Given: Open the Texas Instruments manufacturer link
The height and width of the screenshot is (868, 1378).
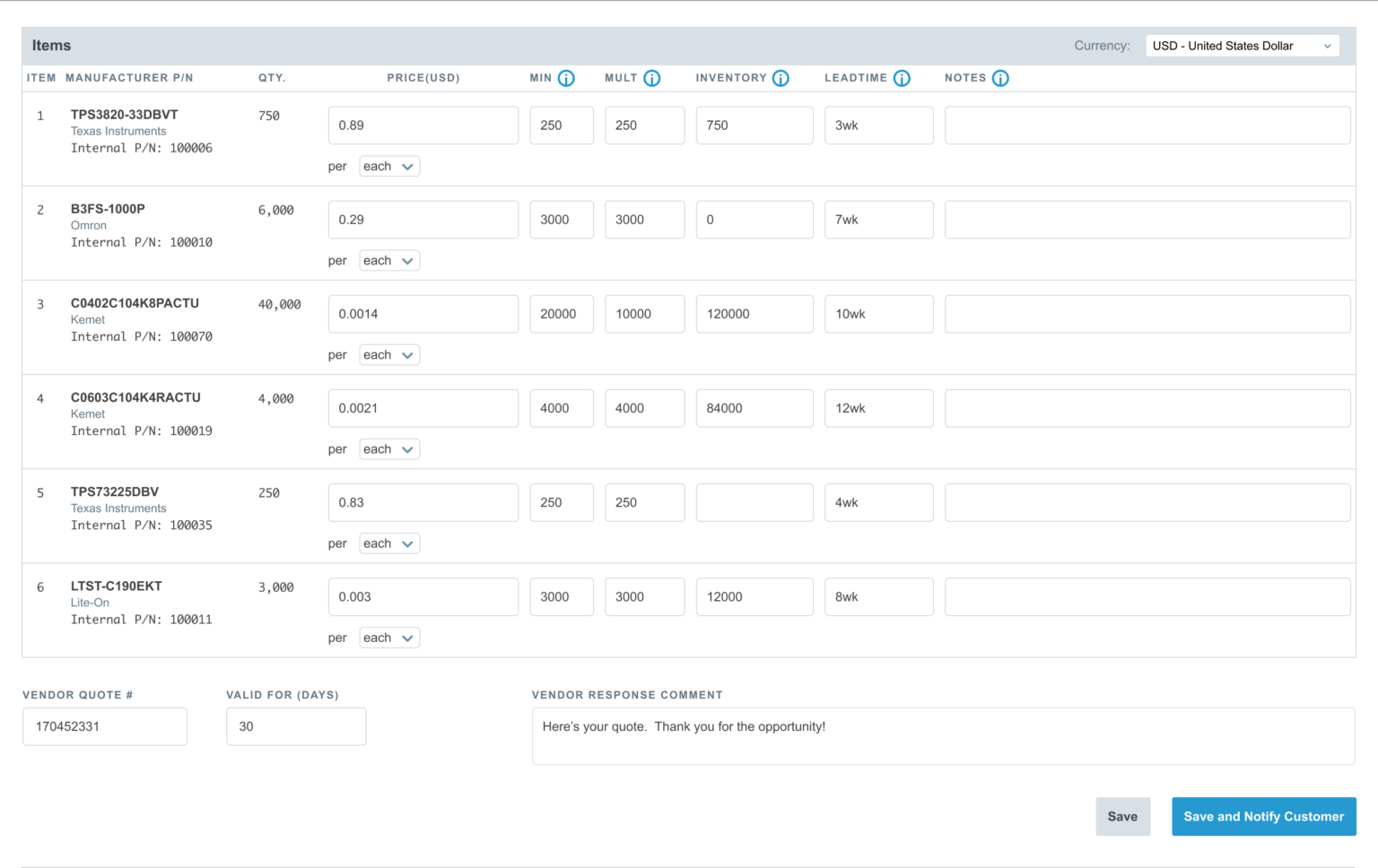Looking at the screenshot, I should point(118,131).
